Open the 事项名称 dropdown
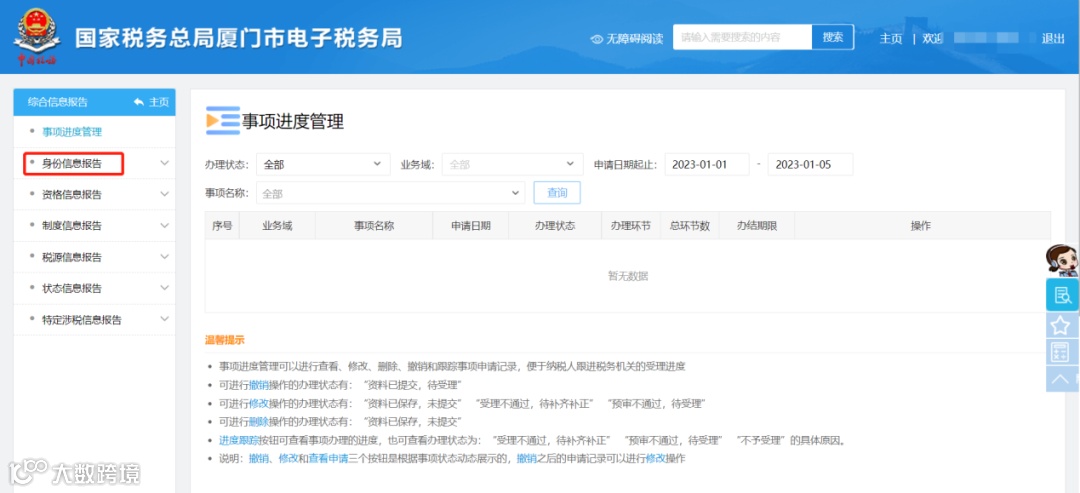1080x493 pixels. (x=391, y=193)
